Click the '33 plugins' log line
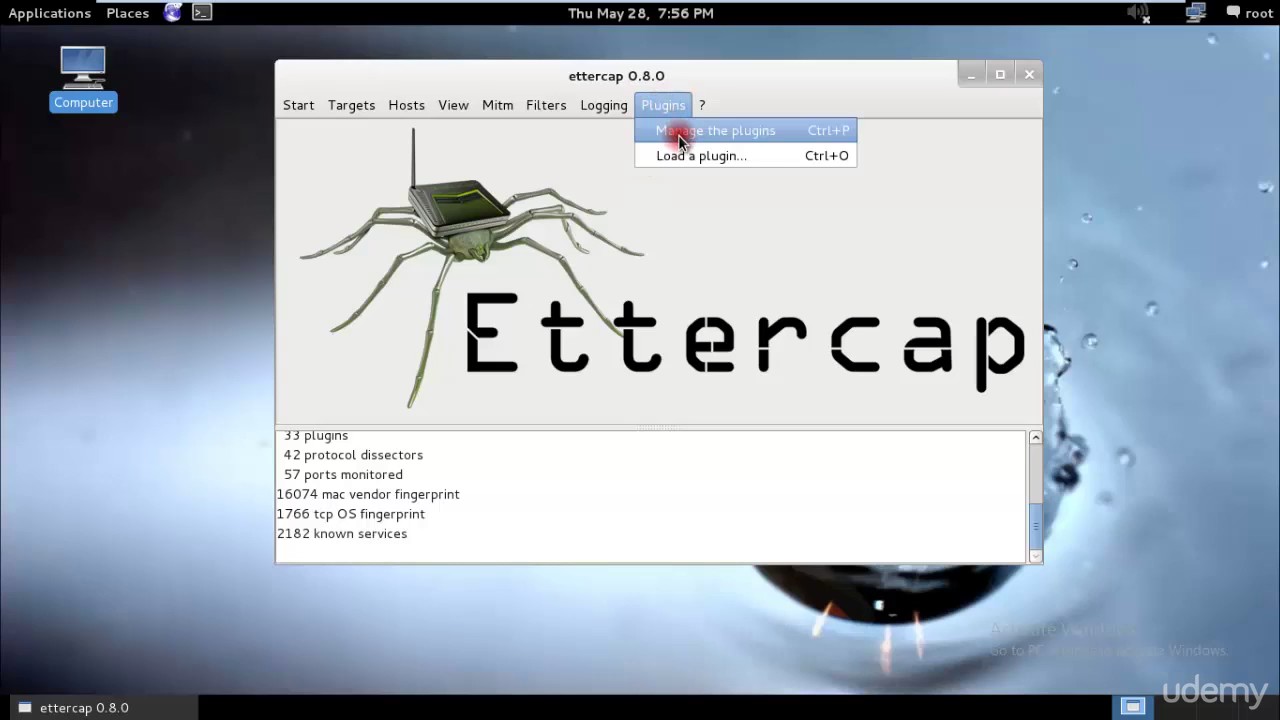1280x720 pixels. (315, 435)
